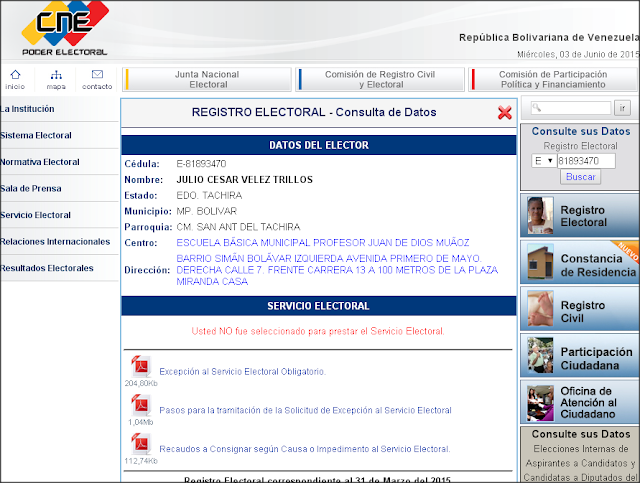The height and width of the screenshot is (483, 640).
Task: Click the 204,80Kb file size label
Action: (x=141, y=383)
